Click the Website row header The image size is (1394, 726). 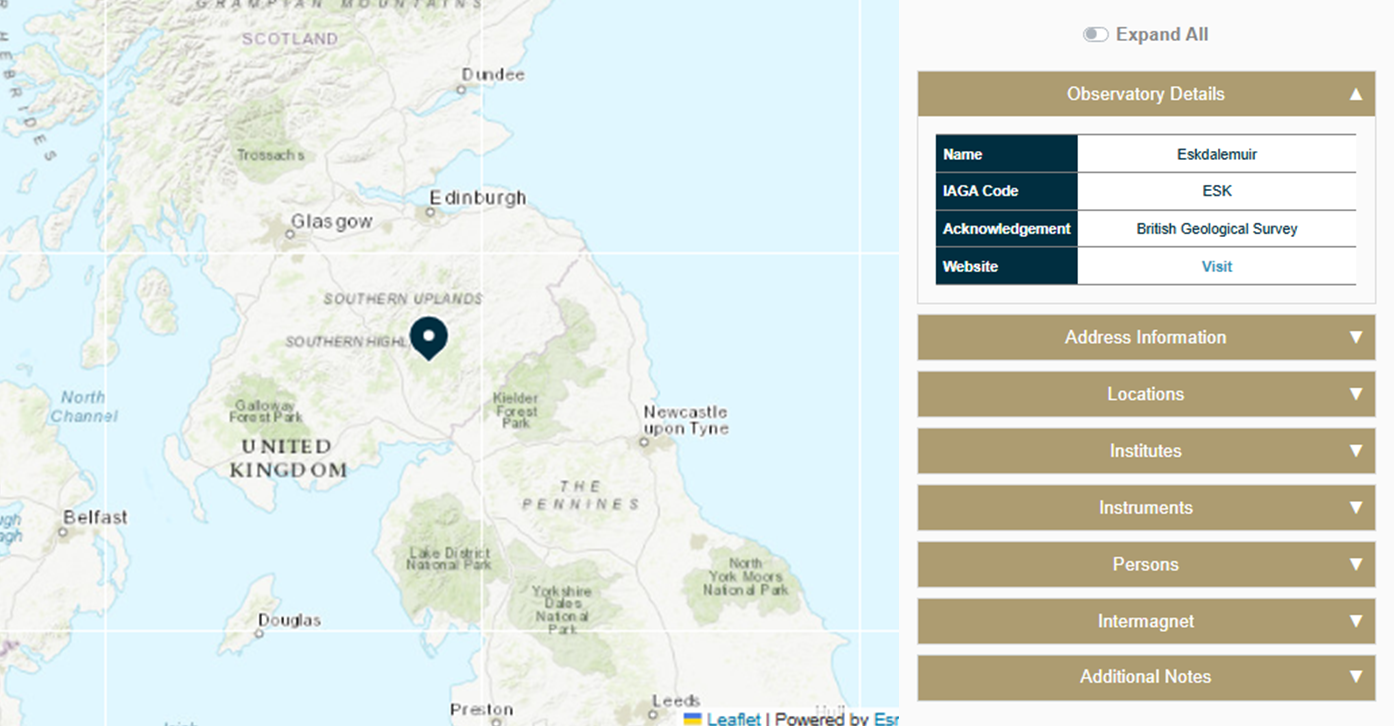[x=1007, y=266]
